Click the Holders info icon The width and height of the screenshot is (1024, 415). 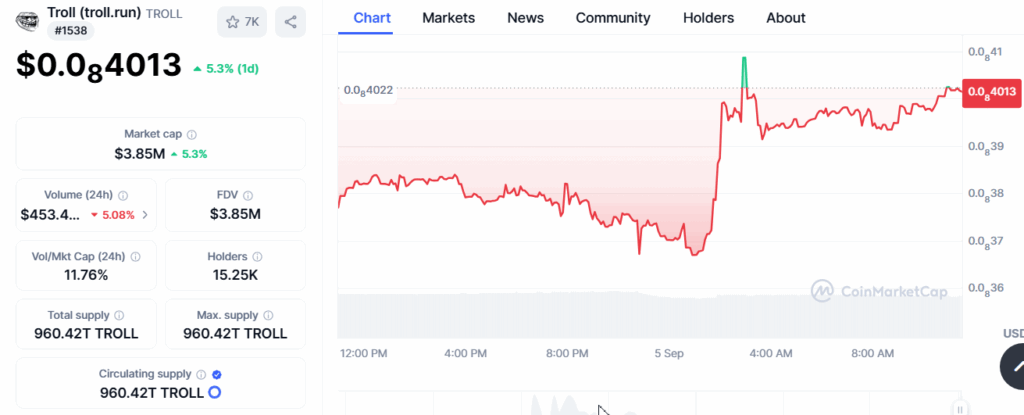click(x=259, y=256)
